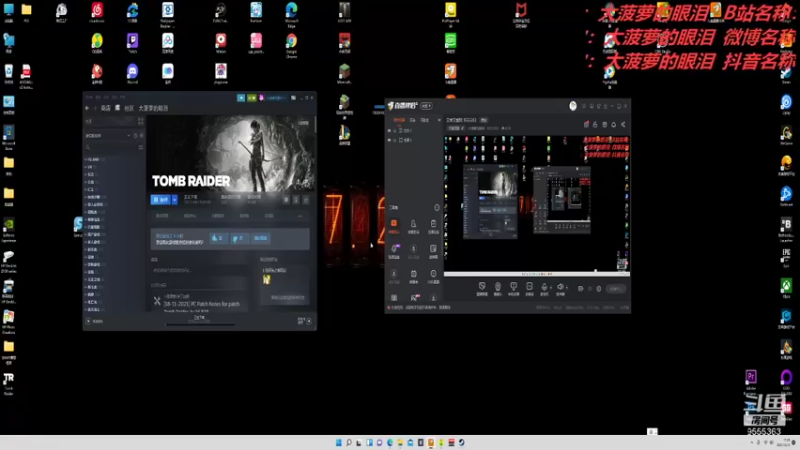Click the taskbar search icon
Screen dimensions: 800x450
(349, 442)
